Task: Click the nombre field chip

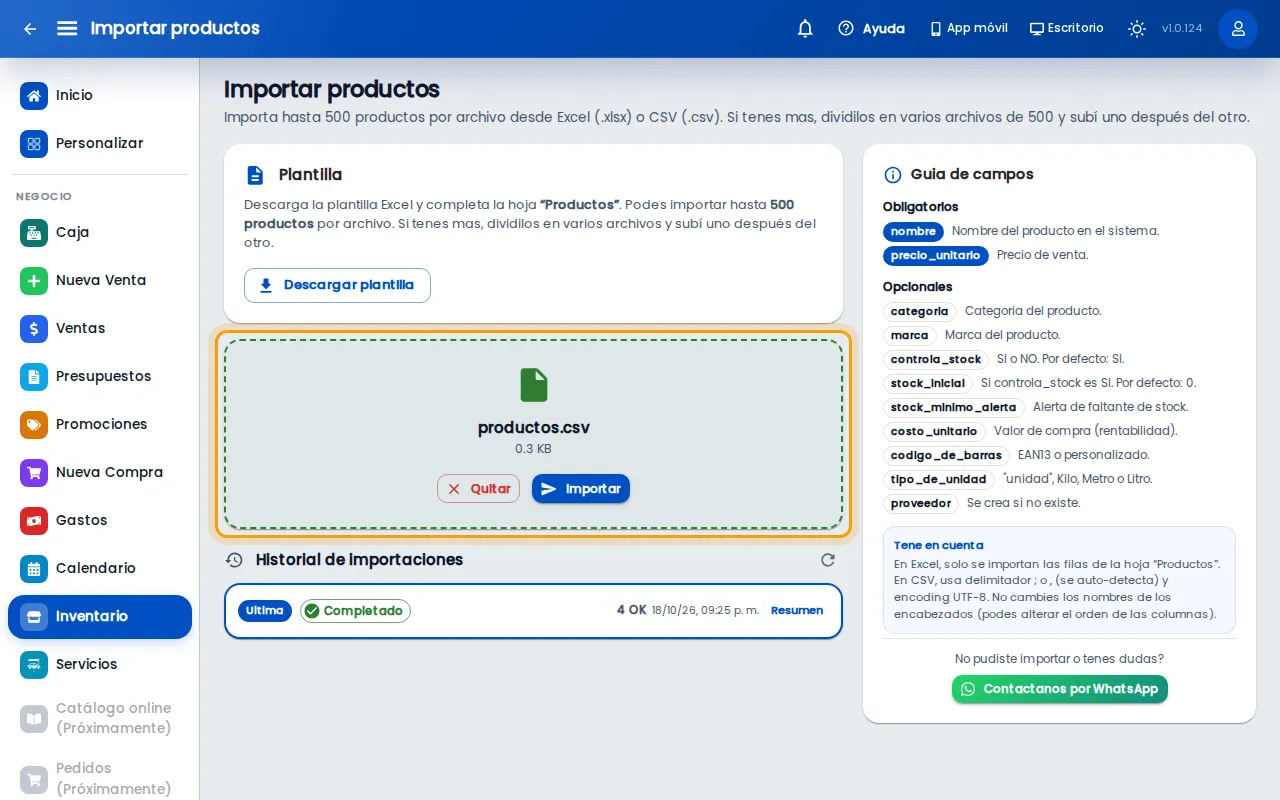Action: pos(913,232)
